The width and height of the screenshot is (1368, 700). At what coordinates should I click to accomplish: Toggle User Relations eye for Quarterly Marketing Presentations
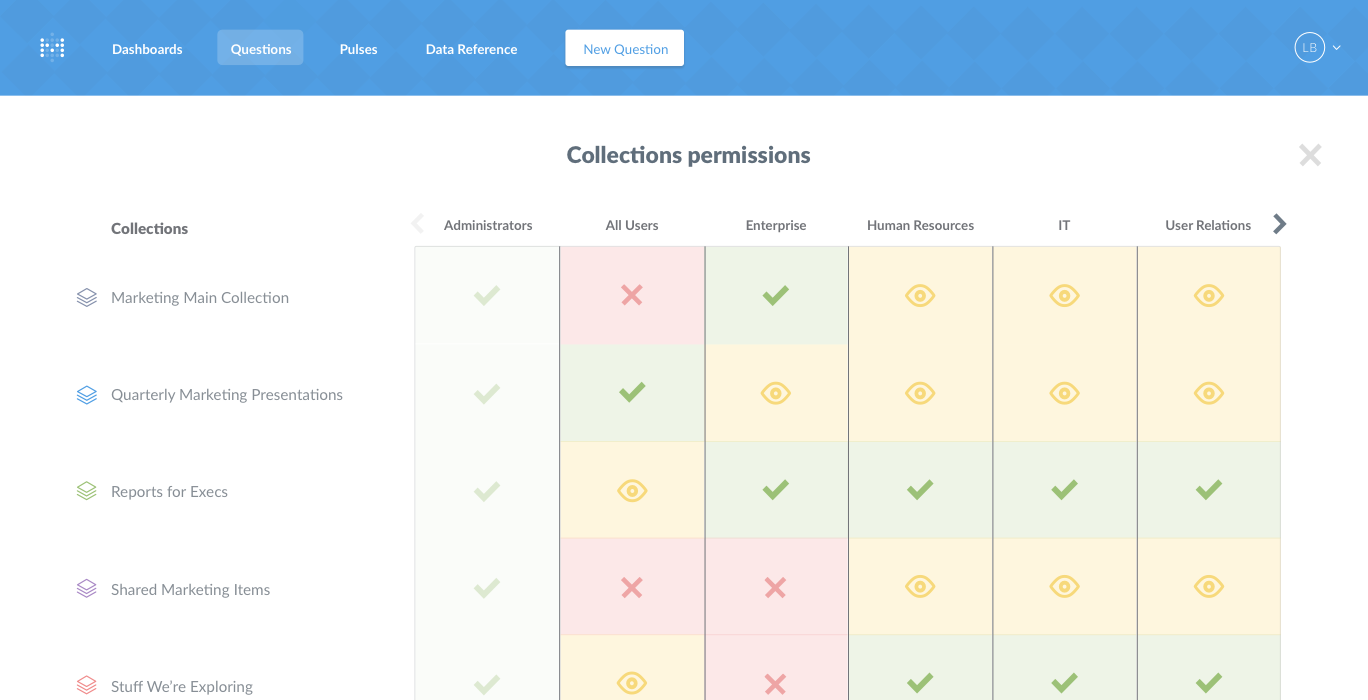(1209, 393)
